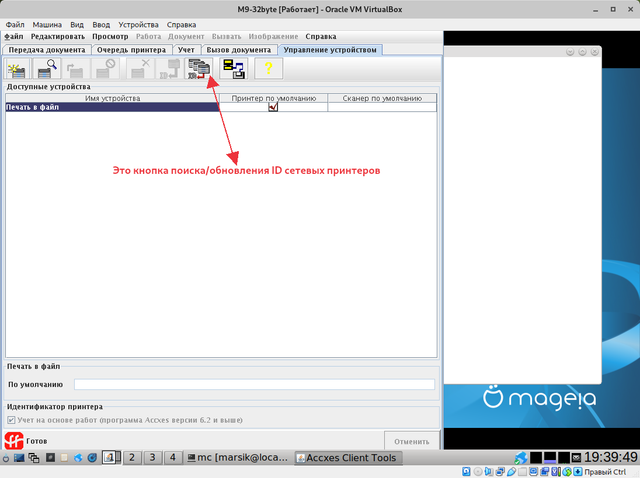Image resolution: width=640 pixels, height=478 pixels.
Task: Click the add new device toolbar icon
Action: [x=17, y=68]
